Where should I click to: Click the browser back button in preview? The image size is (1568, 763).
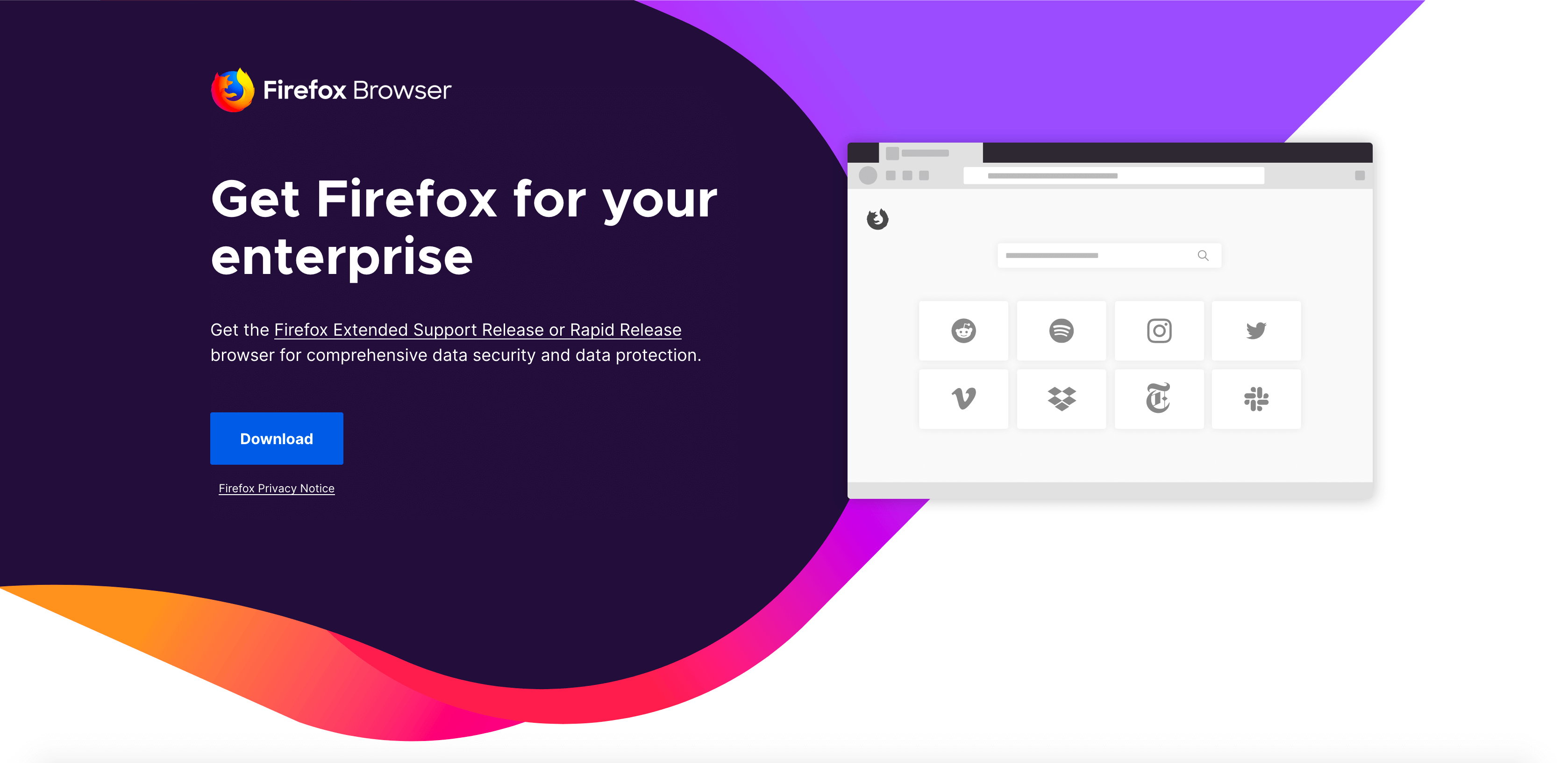tap(869, 178)
